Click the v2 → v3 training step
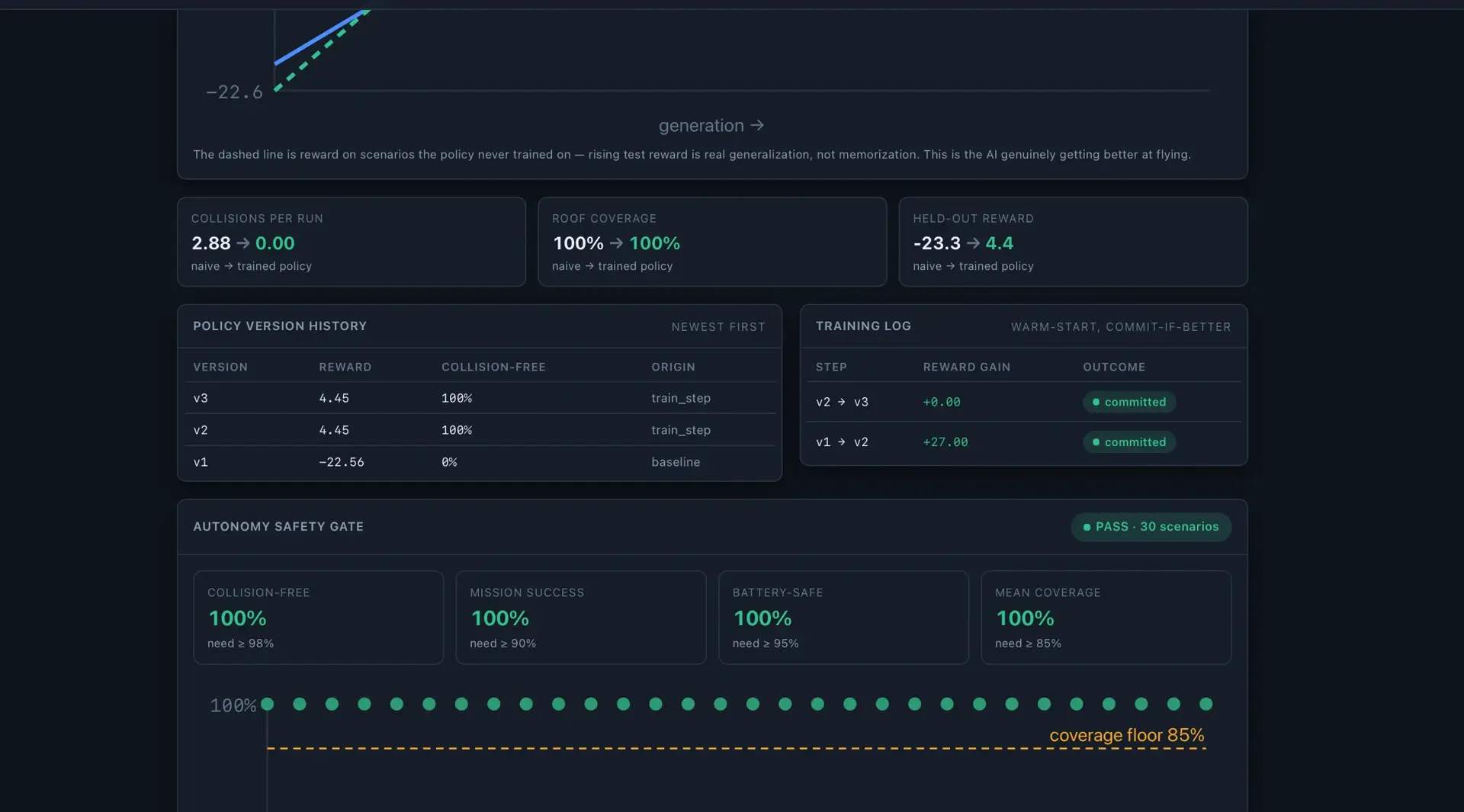Viewport: 1464px width, 812px height. click(842, 402)
